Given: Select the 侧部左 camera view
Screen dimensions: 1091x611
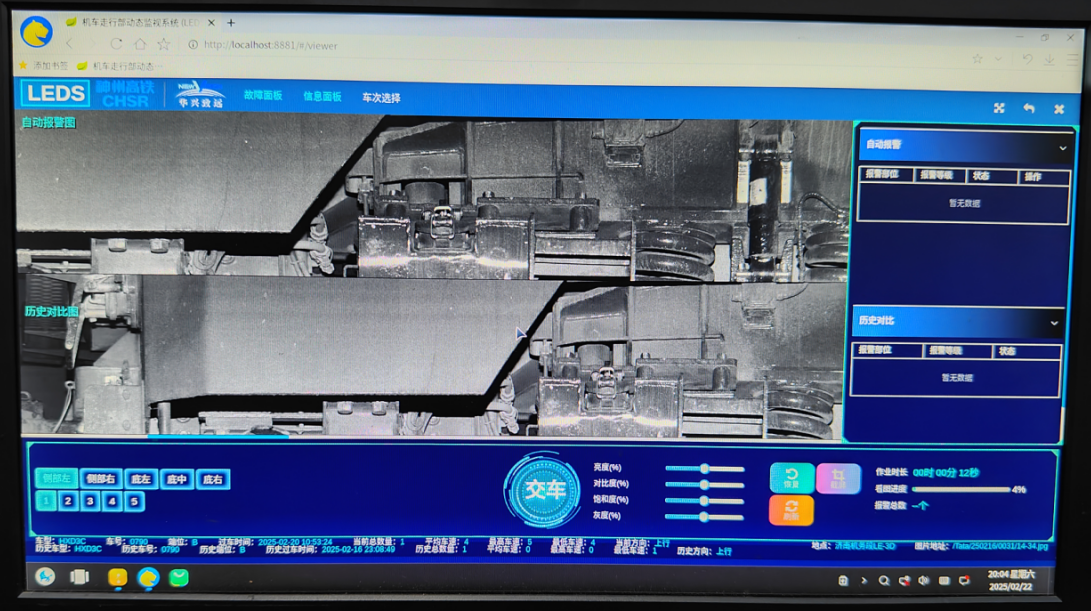Looking at the screenshot, I should coord(56,479).
